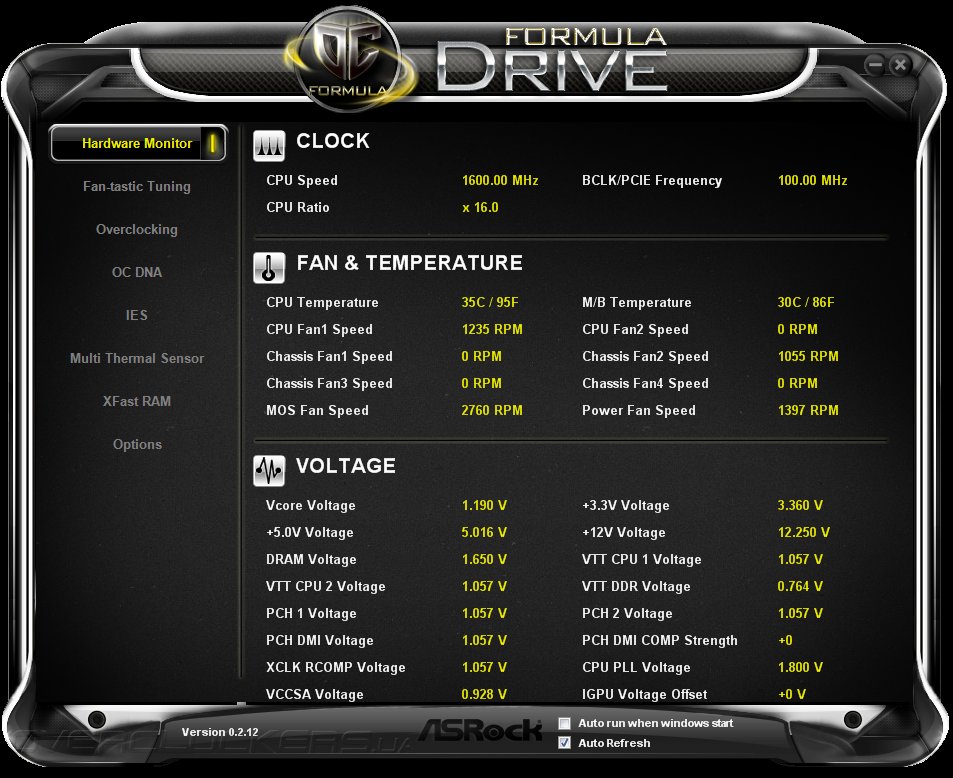Click the BCLK/PCIE Frequency value 100.00 MHz

813,181
